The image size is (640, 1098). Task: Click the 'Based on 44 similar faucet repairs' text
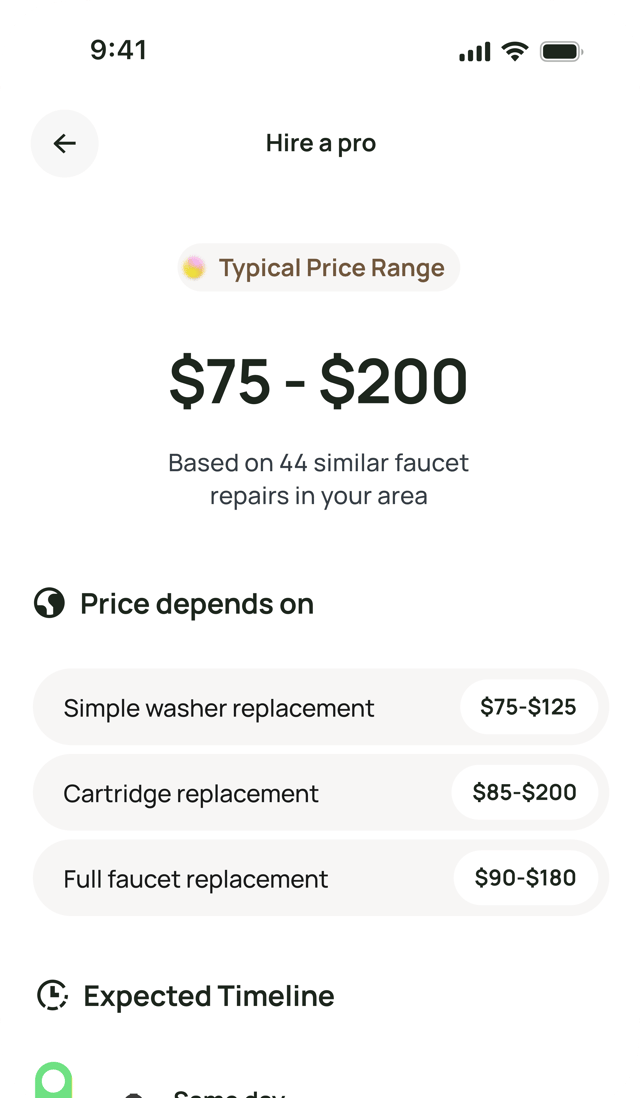click(x=319, y=479)
